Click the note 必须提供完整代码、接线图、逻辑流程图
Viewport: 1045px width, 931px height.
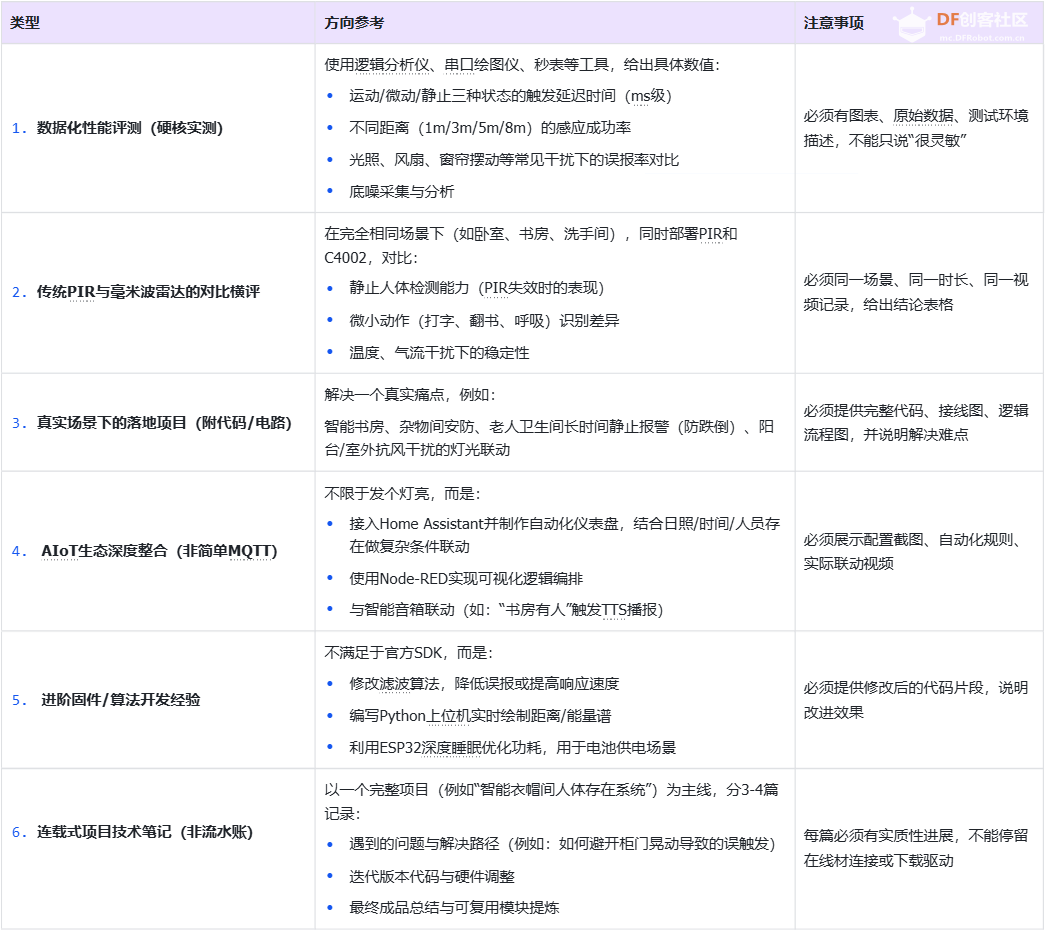(x=916, y=423)
